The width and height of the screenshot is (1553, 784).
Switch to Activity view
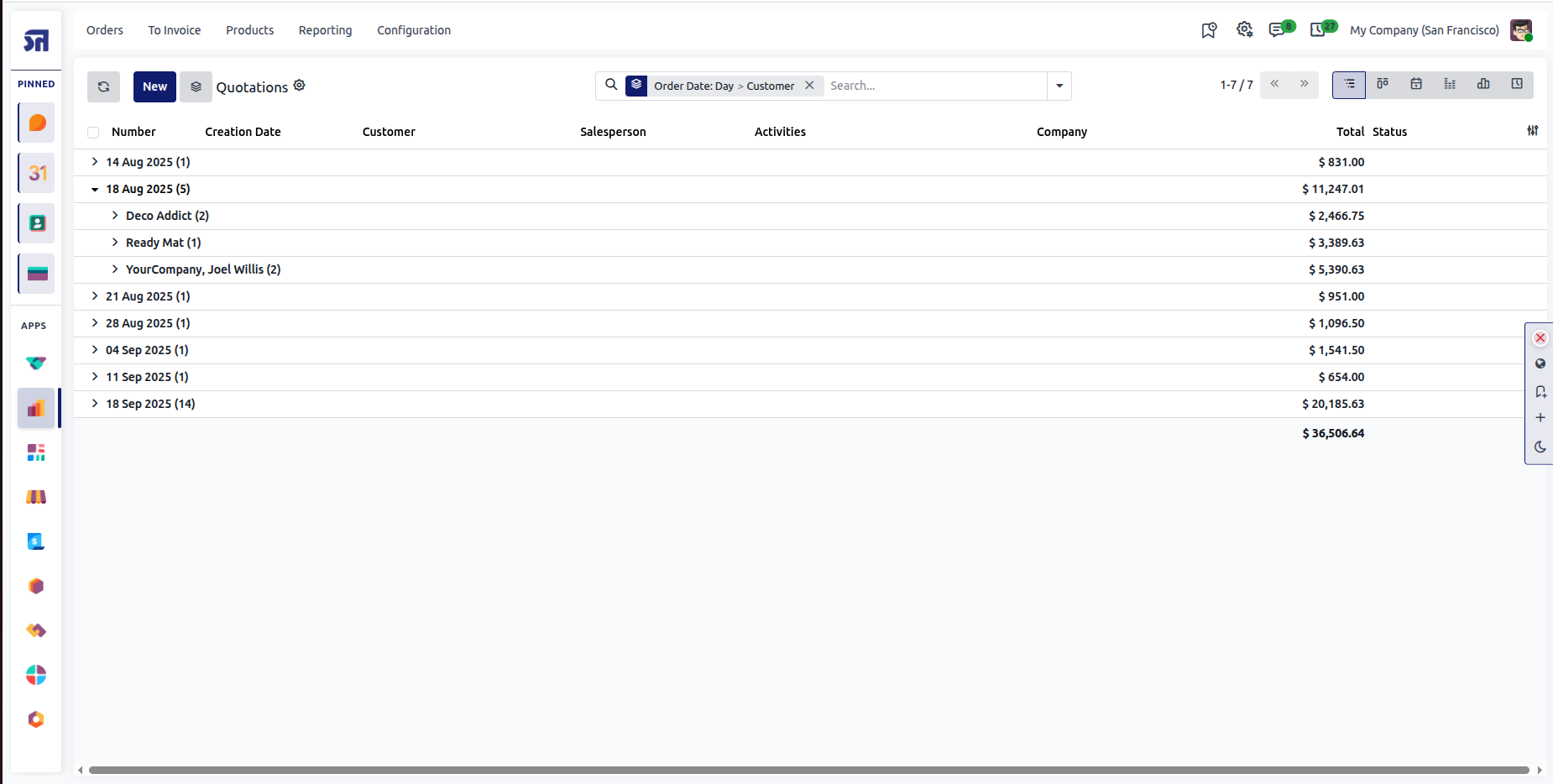point(1517,85)
